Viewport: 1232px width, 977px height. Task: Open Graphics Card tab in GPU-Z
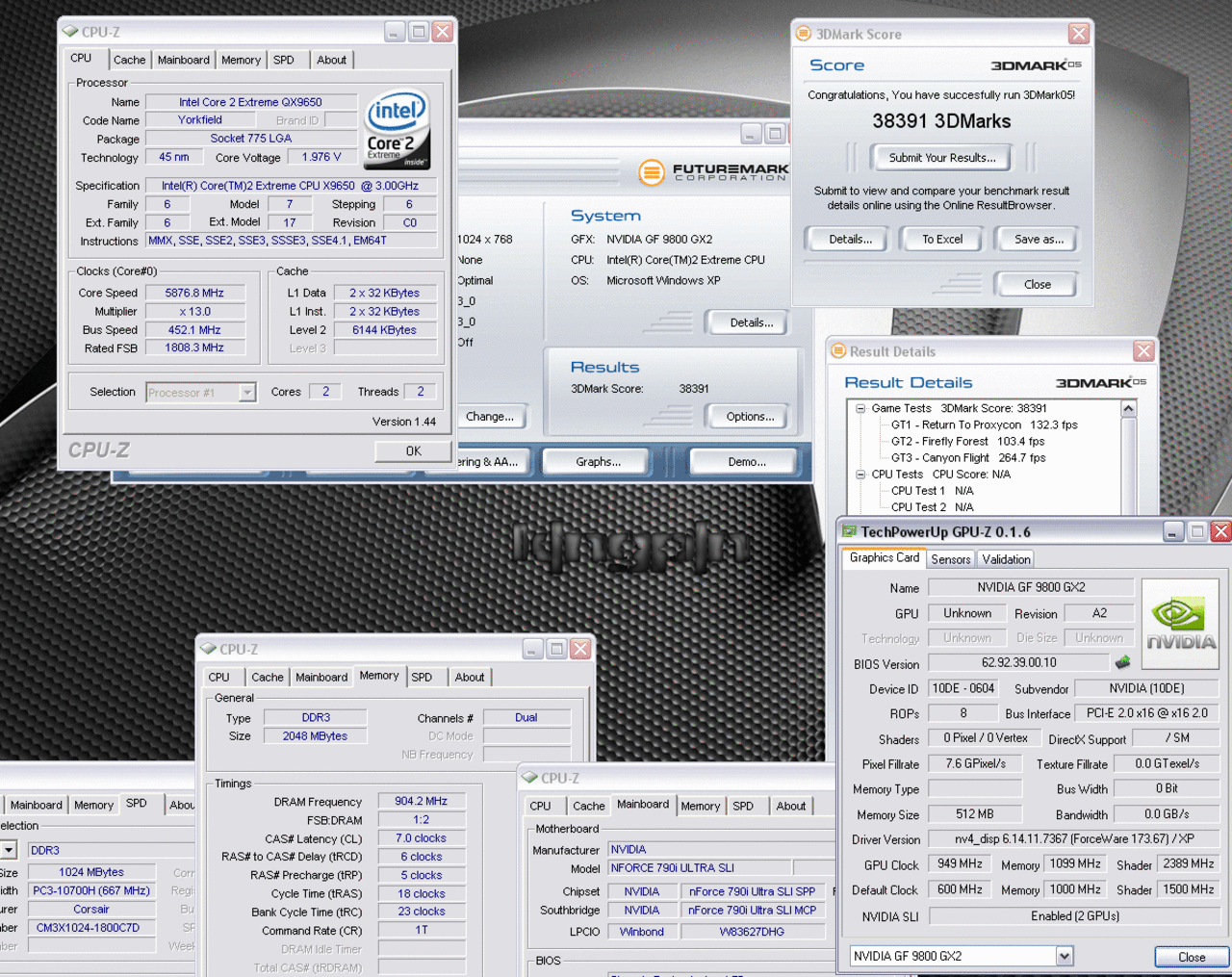point(885,557)
